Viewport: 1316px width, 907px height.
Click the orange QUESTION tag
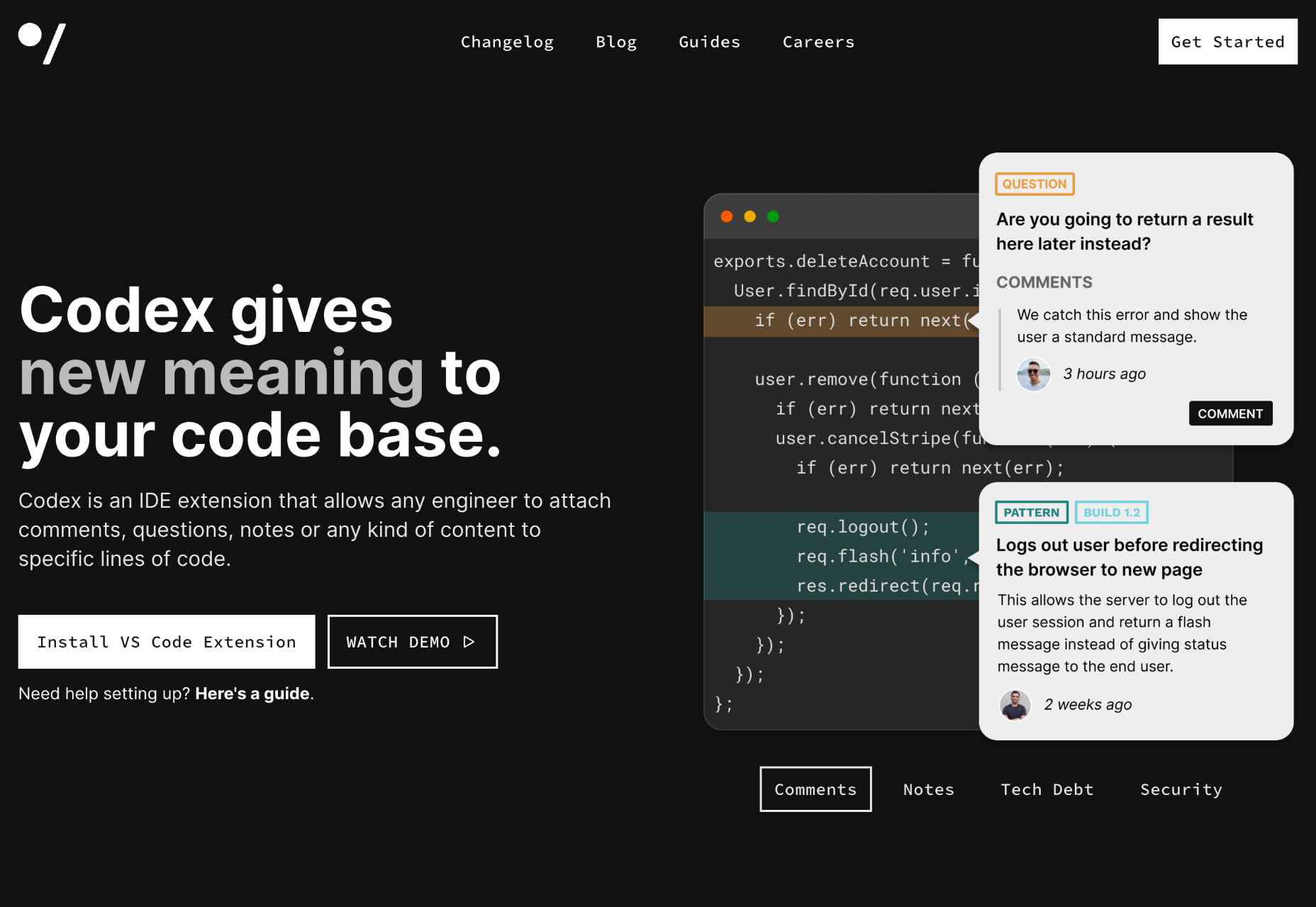tap(1035, 184)
